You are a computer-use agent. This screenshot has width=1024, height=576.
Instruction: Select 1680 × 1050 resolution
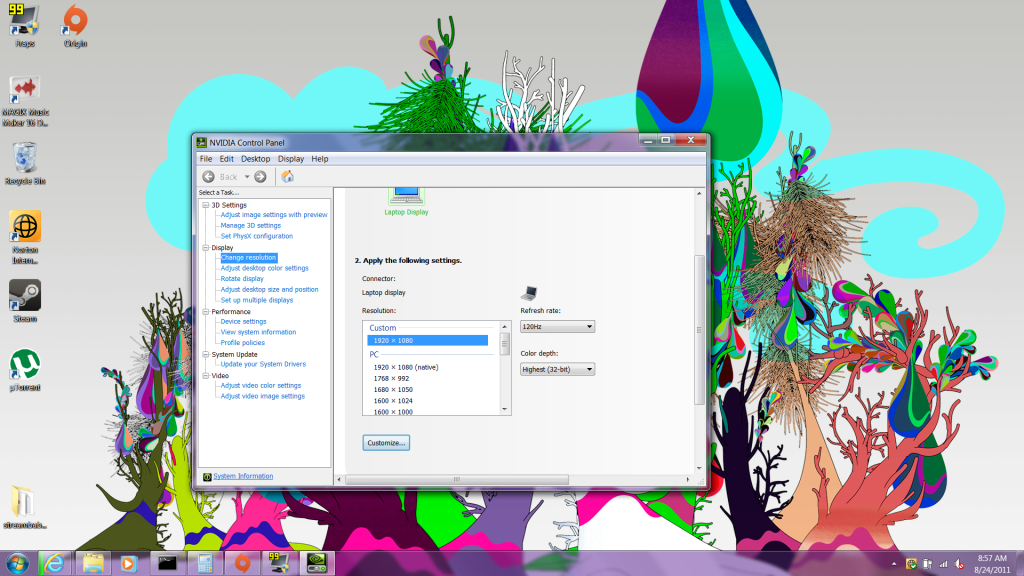point(392,389)
